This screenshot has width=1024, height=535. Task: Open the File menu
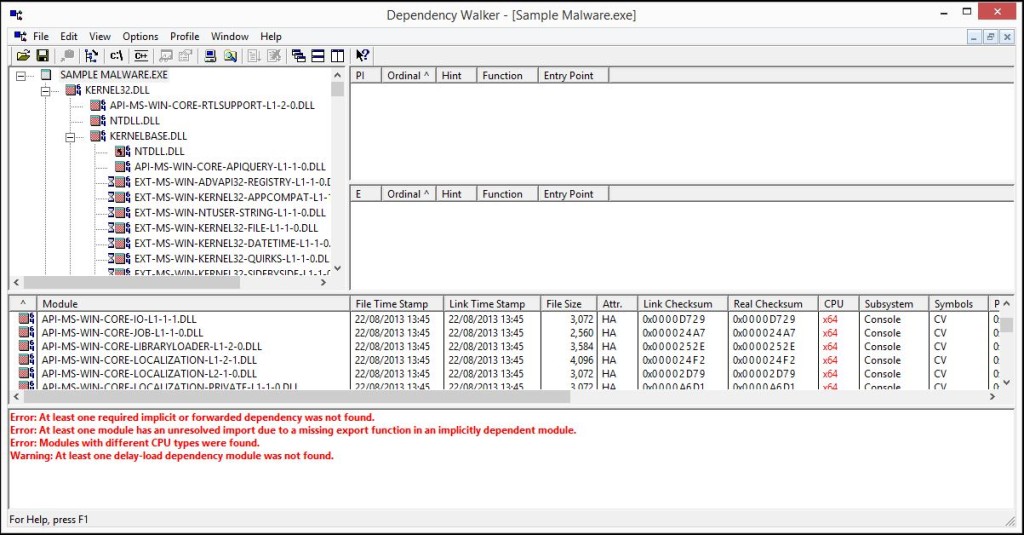(x=40, y=37)
